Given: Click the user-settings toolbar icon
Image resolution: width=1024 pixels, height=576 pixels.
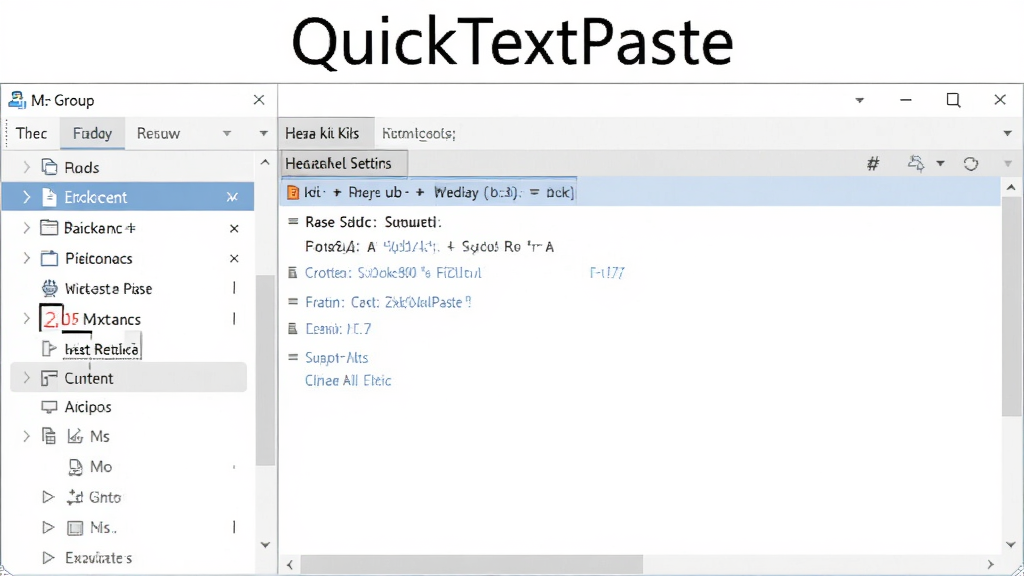Looking at the screenshot, I should [x=916, y=163].
